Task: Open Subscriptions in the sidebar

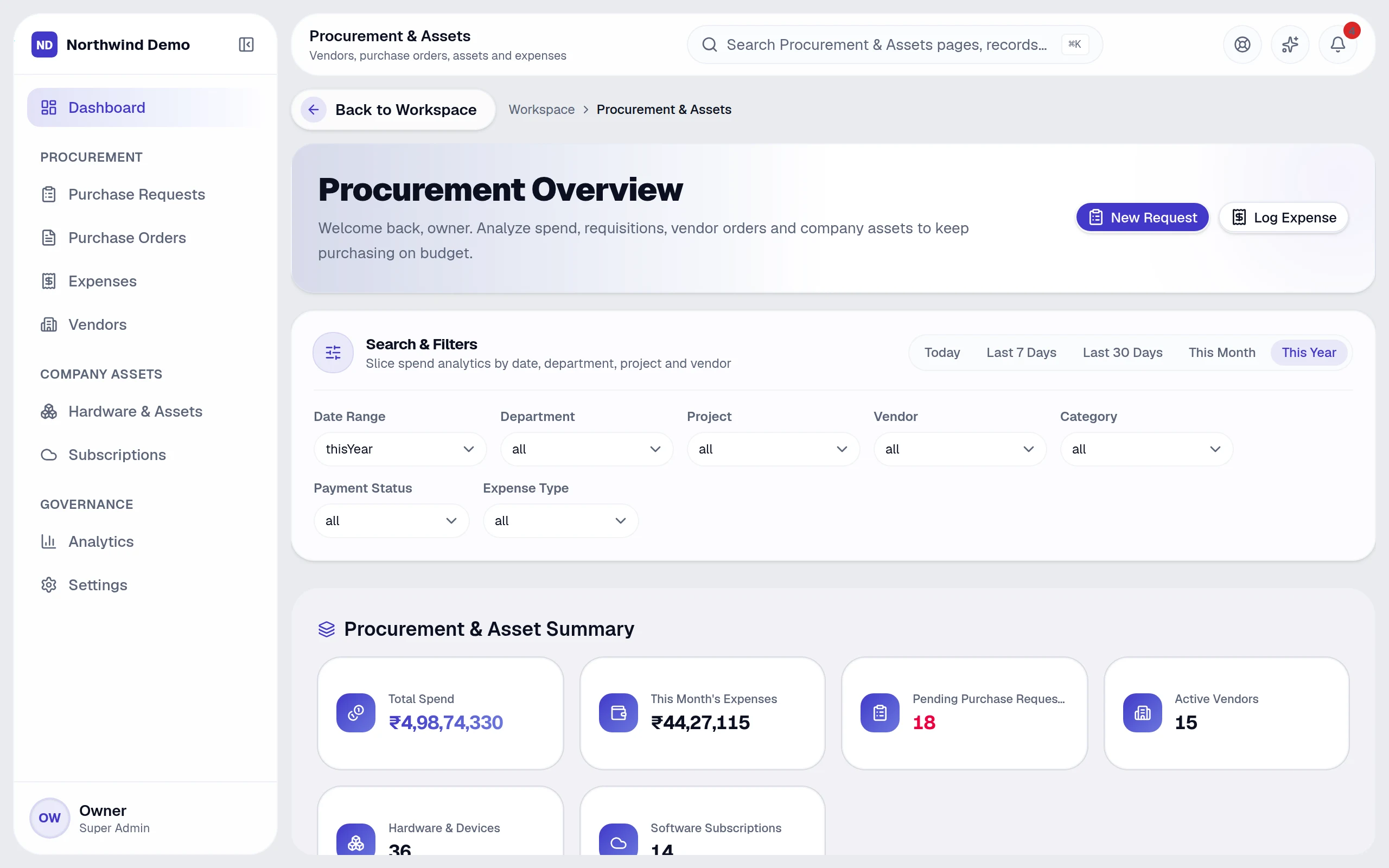Action: (x=145, y=455)
